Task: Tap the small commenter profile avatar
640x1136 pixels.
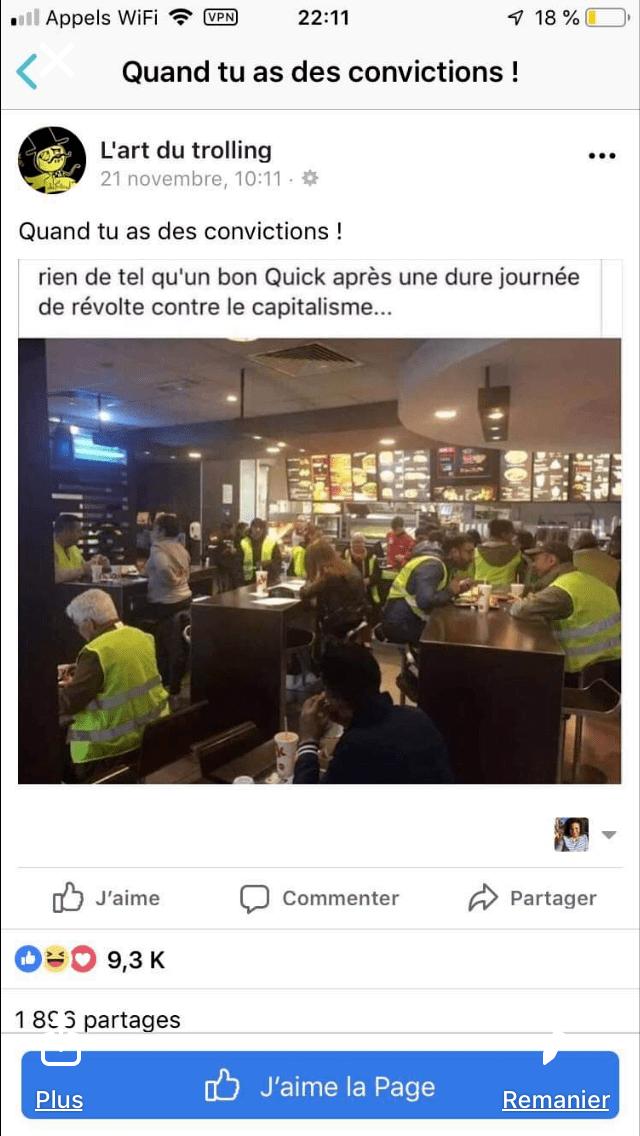Action: 571,835
